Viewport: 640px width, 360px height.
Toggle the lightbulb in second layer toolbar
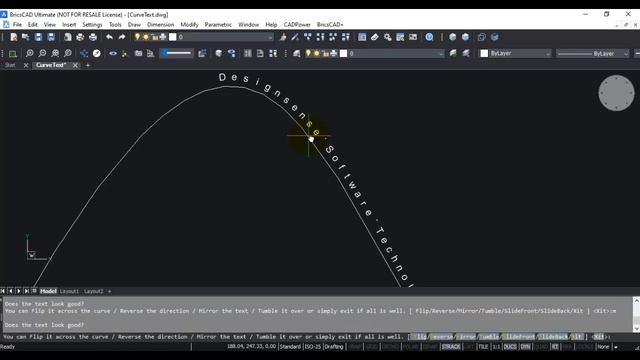click(x=308, y=53)
